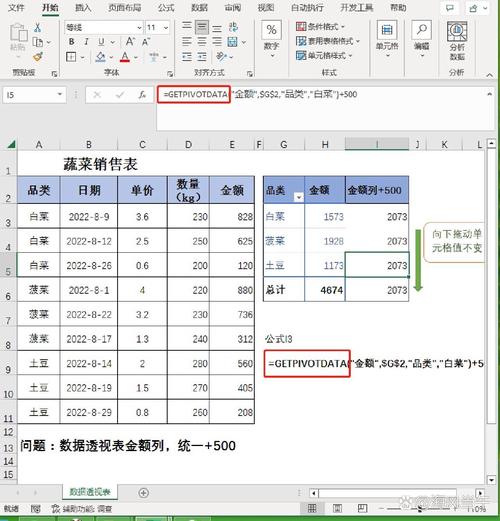Image resolution: width=500 pixels, height=521 pixels.
Task: Open the 品类 pivot filter dropdown
Action: click(x=299, y=197)
